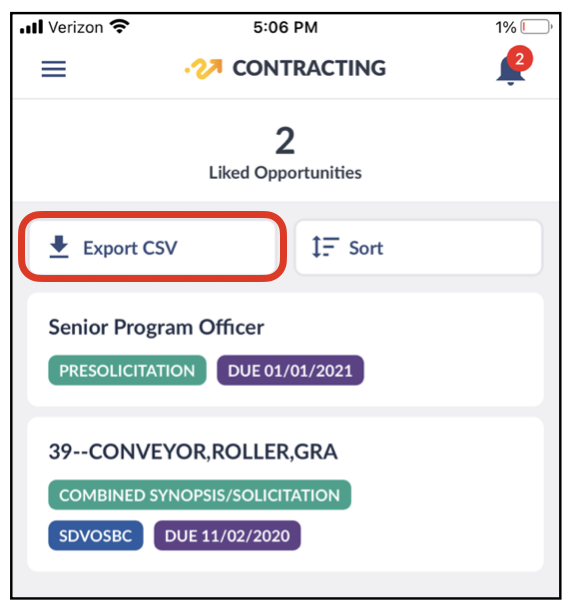Tap the battery indicator in status bar
Image resolution: width=570 pixels, height=606 pixels.
coord(536,27)
